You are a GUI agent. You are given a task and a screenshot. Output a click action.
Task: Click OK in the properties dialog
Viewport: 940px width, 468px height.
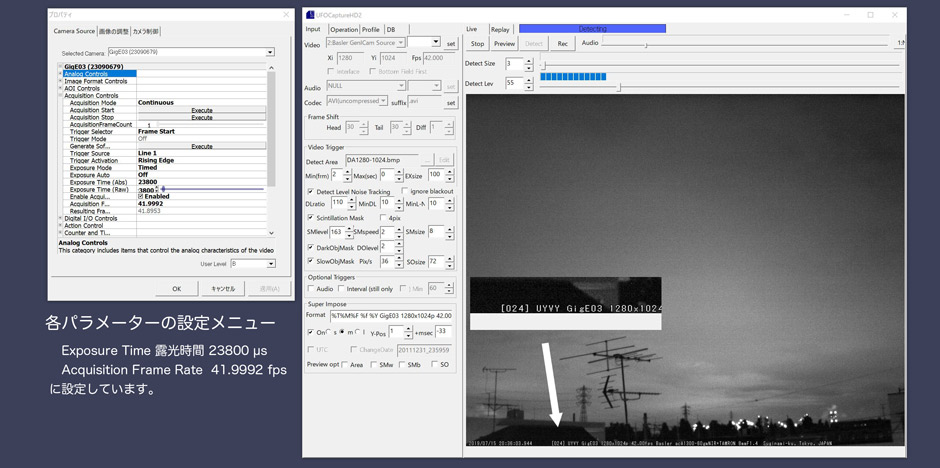tap(176, 288)
